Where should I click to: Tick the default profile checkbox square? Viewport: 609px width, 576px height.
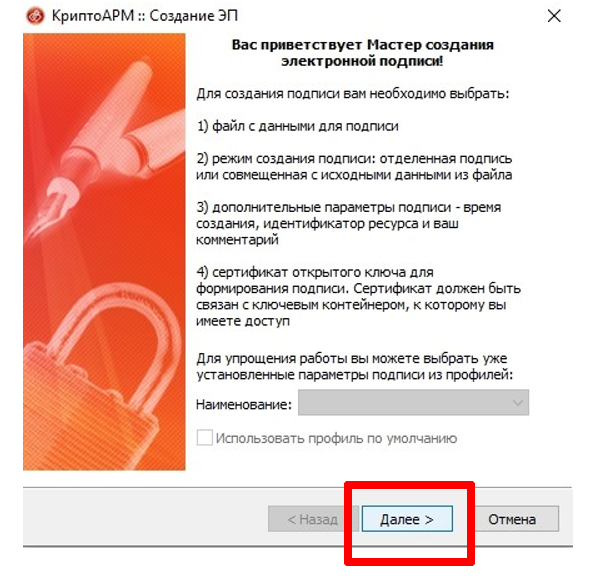tap(205, 437)
